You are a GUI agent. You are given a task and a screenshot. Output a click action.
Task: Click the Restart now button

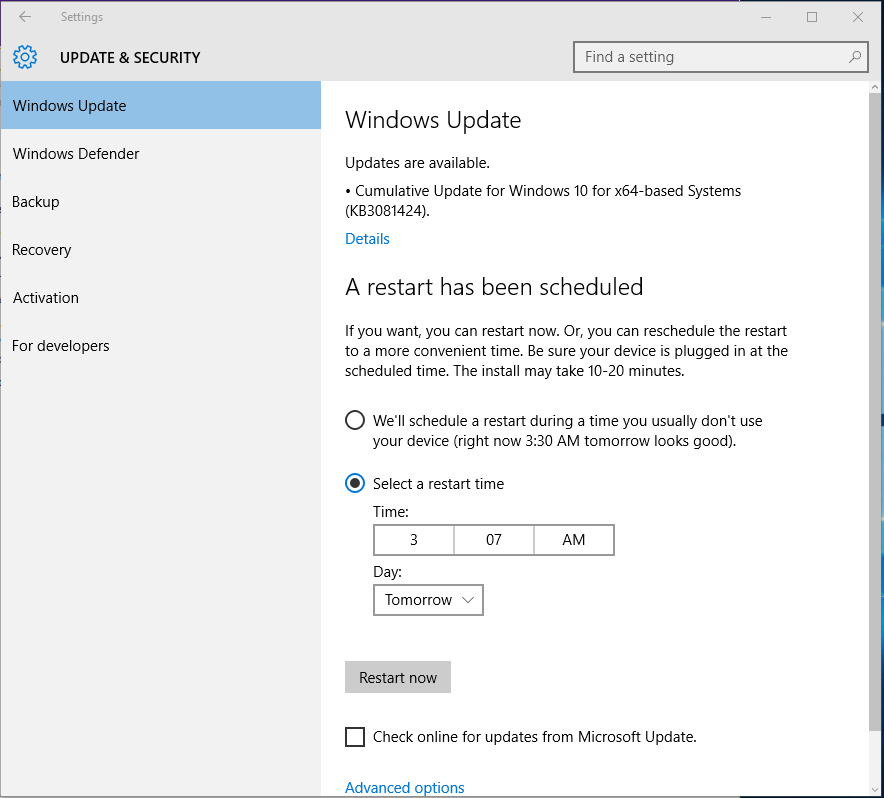coord(398,677)
